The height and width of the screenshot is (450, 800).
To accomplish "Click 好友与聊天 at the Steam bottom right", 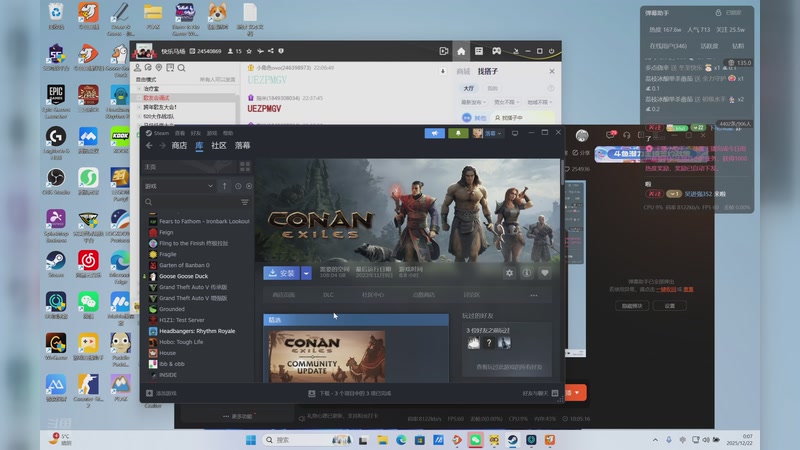I will click(x=540, y=393).
